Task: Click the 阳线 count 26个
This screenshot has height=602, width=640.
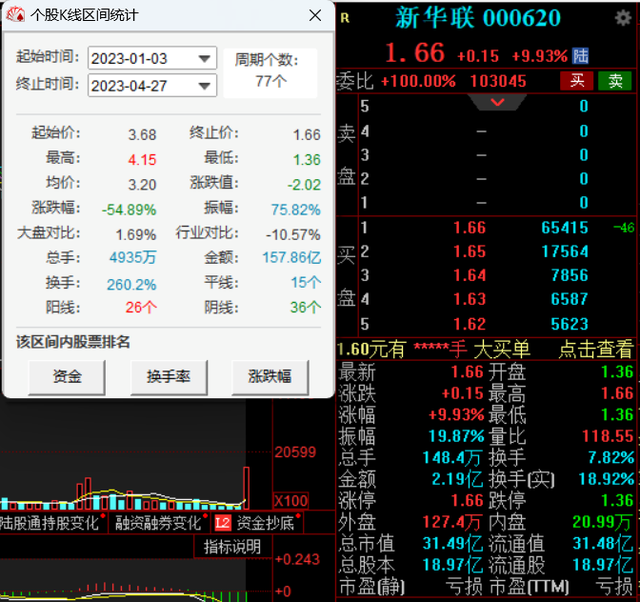Action: (x=141, y=307)
